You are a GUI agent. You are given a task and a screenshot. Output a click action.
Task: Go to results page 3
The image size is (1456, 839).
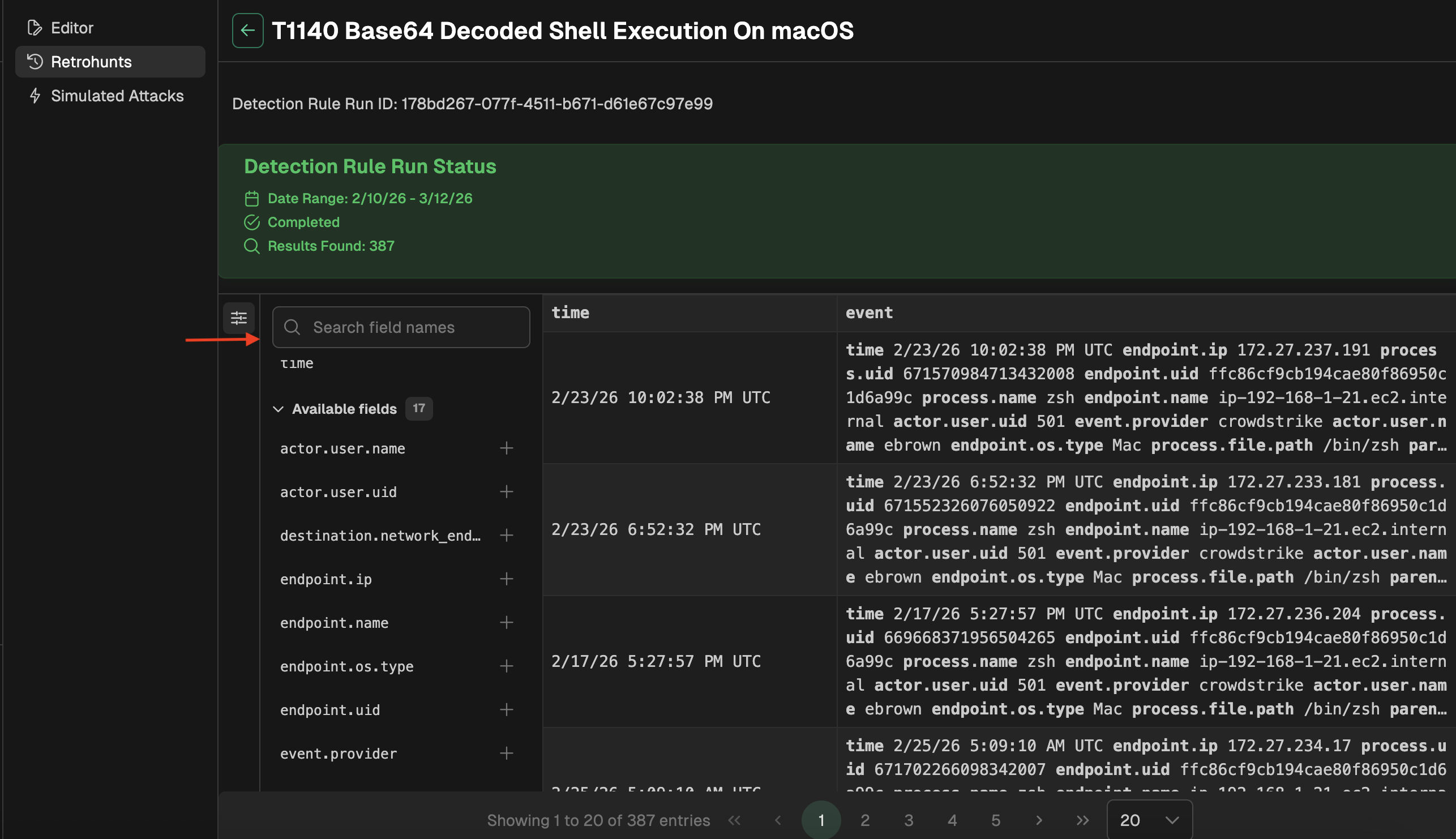point(908,820)
